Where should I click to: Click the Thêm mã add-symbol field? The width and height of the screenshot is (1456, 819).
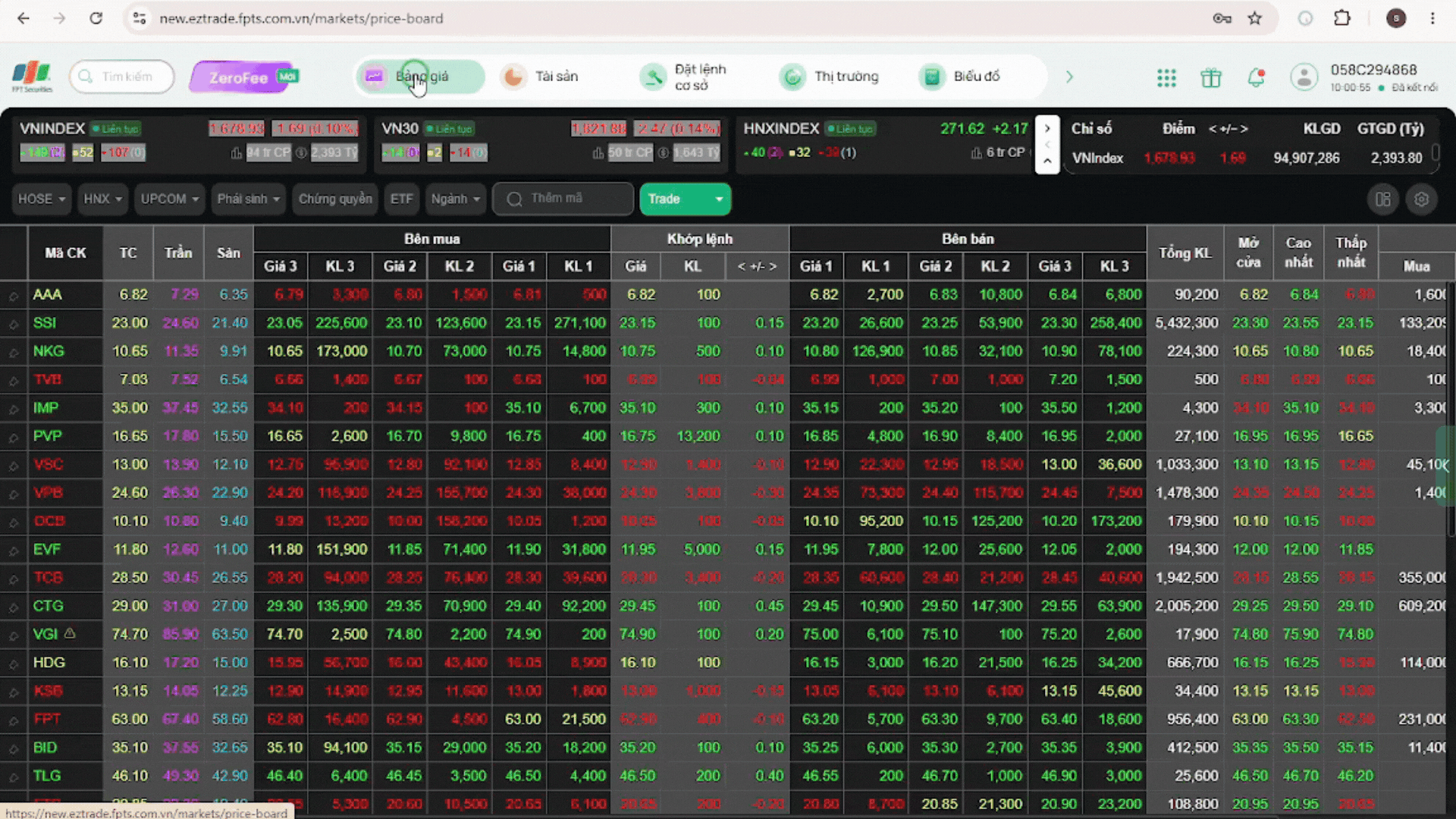tap(563, 199)
